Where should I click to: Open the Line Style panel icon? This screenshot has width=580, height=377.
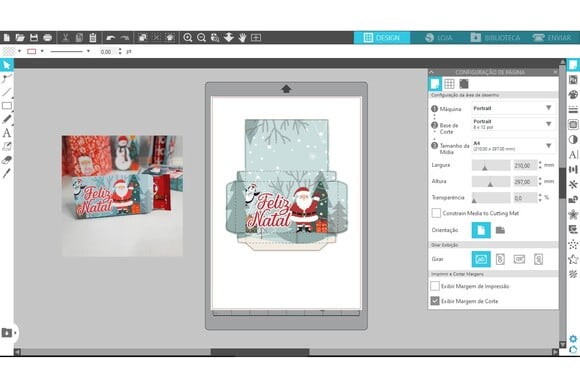tap(573, 110)
